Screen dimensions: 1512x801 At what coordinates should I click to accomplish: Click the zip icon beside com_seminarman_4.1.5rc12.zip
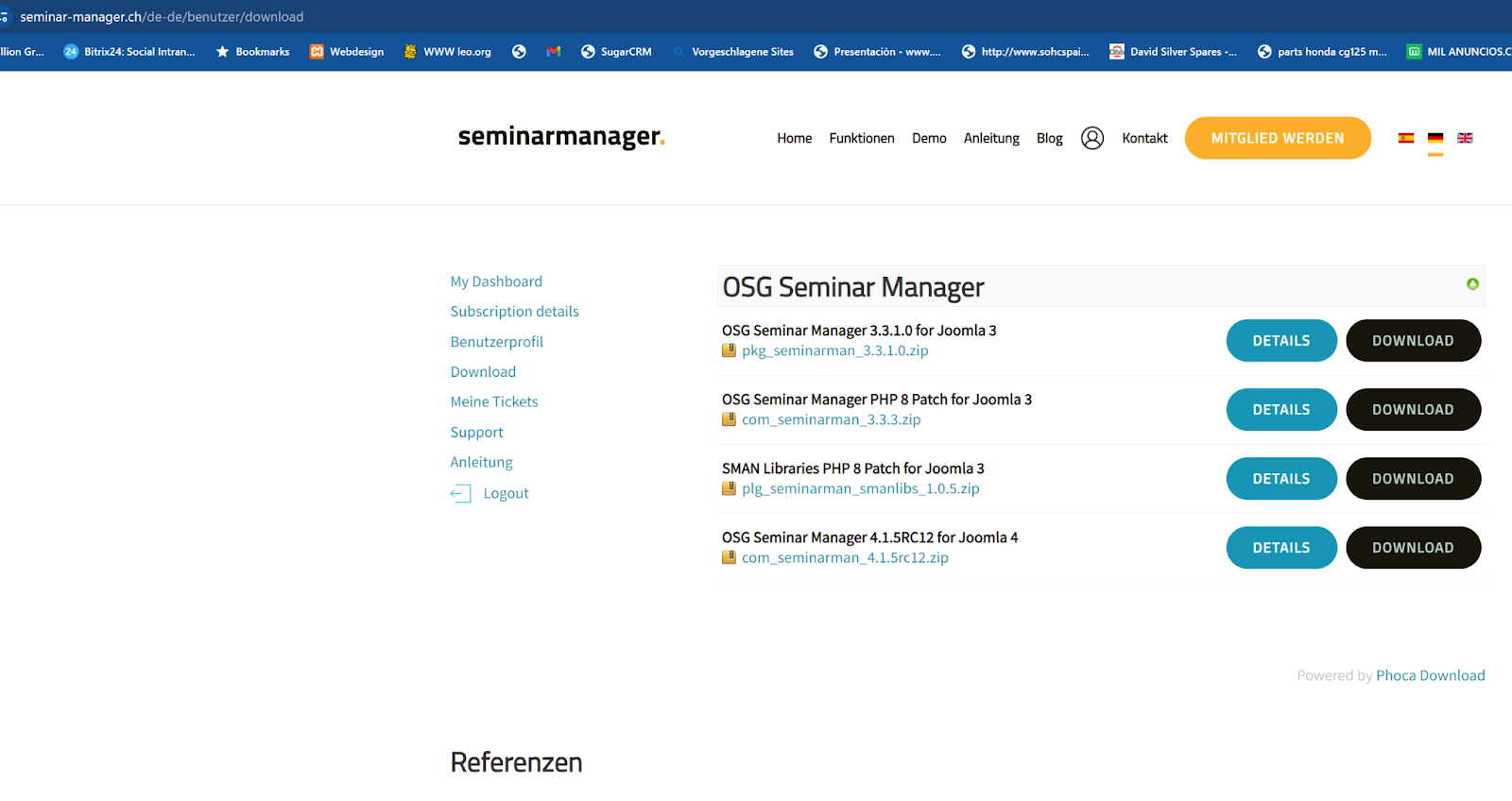[729, 557]
